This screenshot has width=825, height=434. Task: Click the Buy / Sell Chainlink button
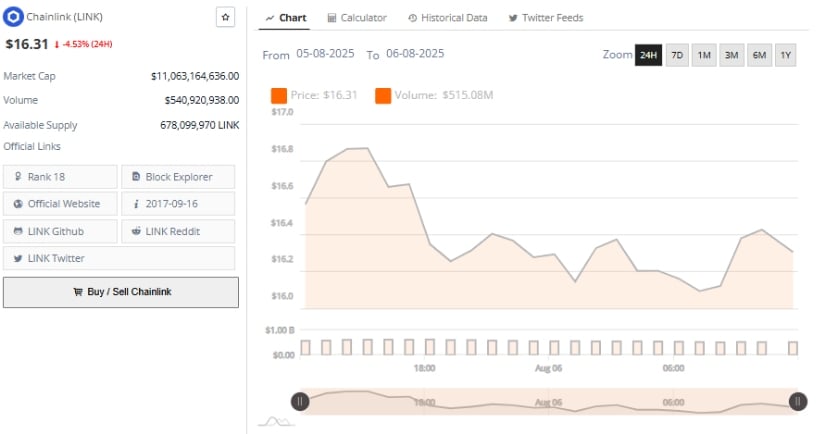pyautogui.click(x=120, y=292)
